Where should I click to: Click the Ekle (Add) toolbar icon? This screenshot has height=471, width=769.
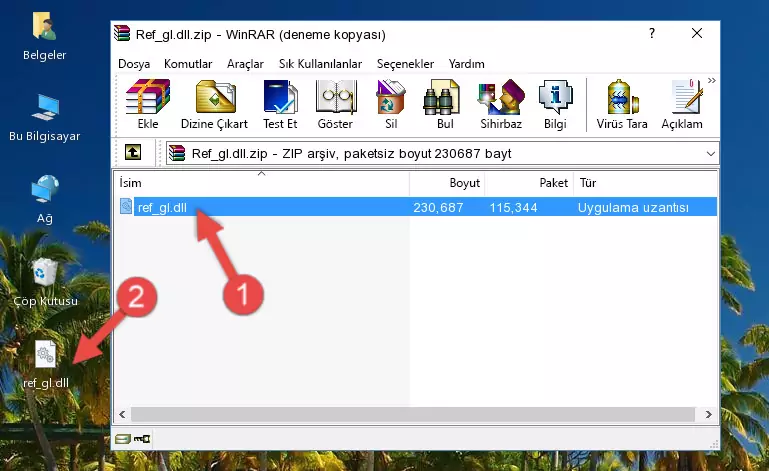coord(148,104)
